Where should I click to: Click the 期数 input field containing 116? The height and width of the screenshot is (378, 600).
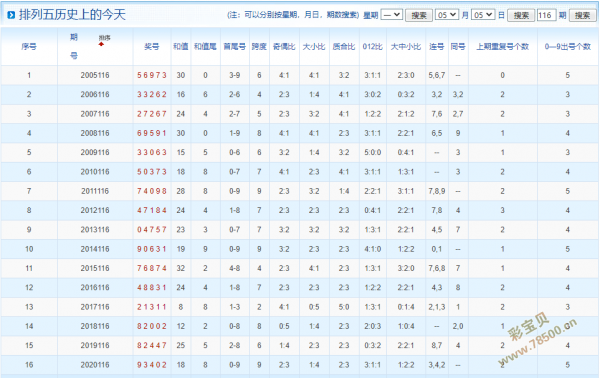click(x=546, y=15)
